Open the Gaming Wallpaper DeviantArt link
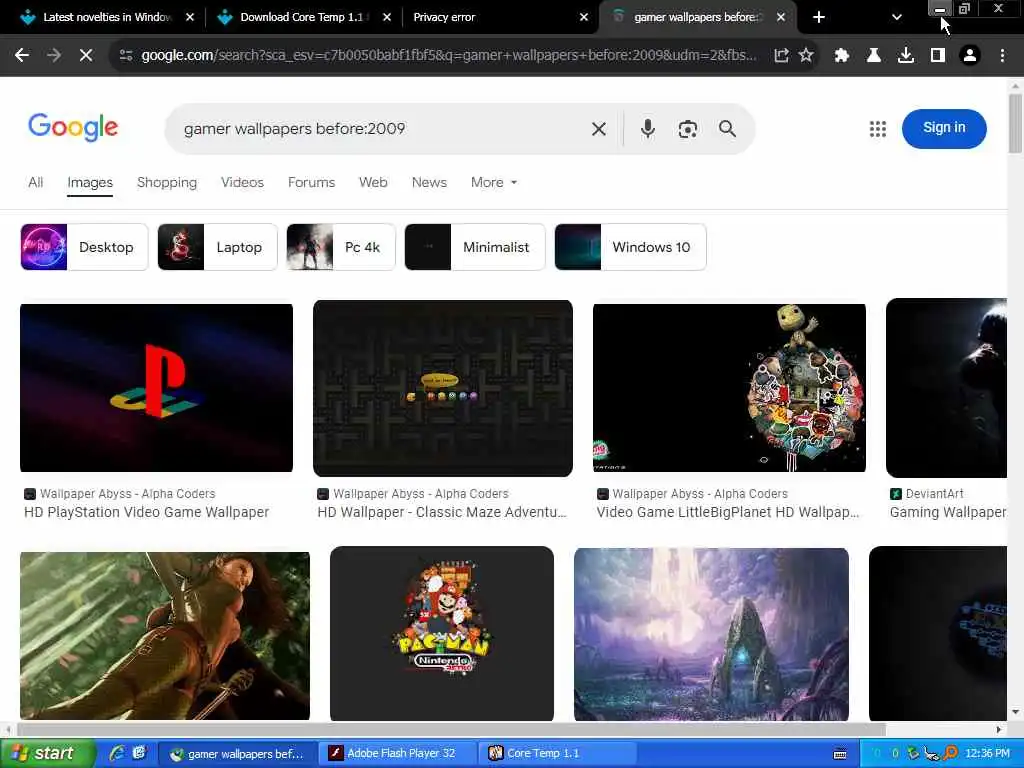This screenshot has width=1024, height=768. pos(948,512)
